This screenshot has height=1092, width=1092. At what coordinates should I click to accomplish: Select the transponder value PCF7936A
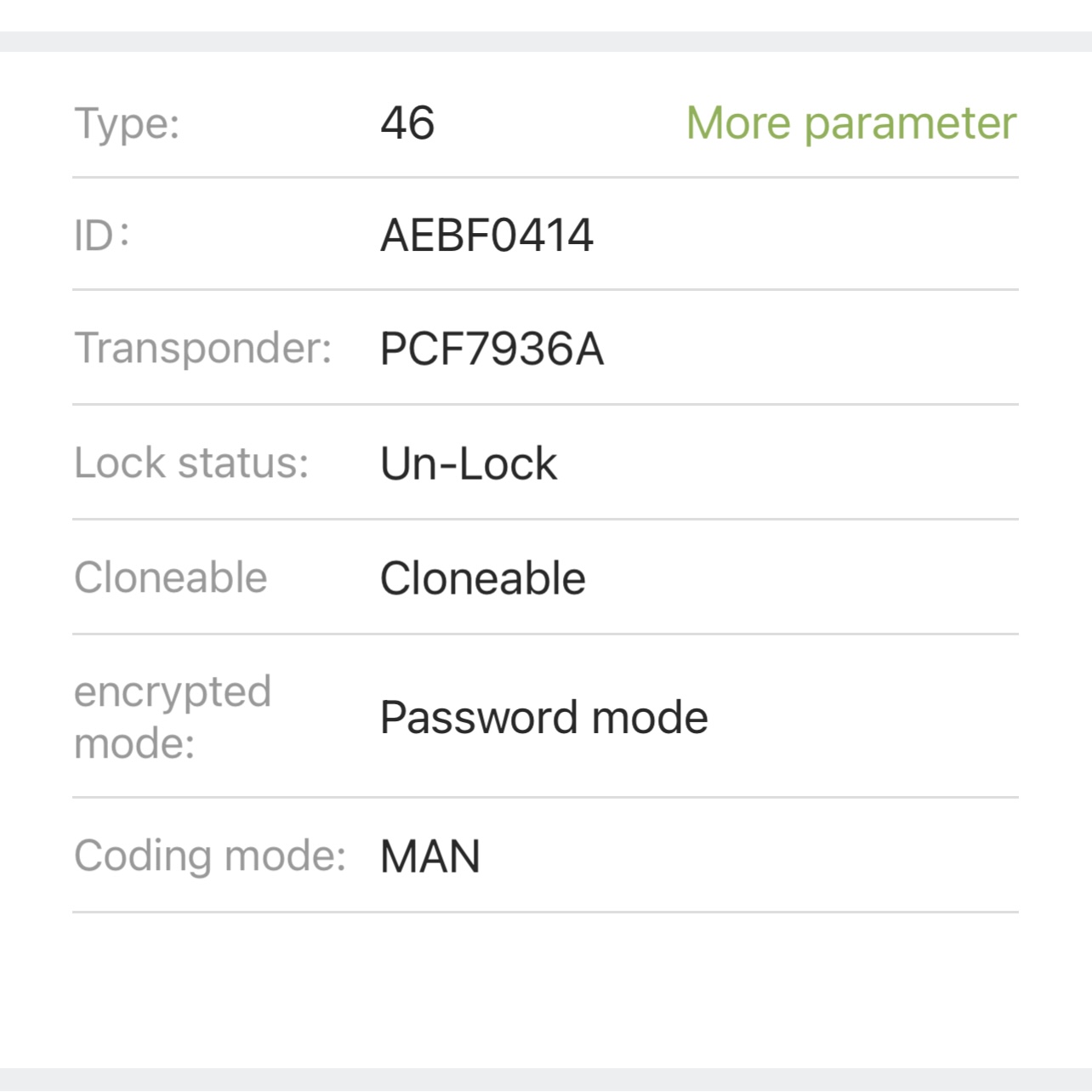click(492, 350)
